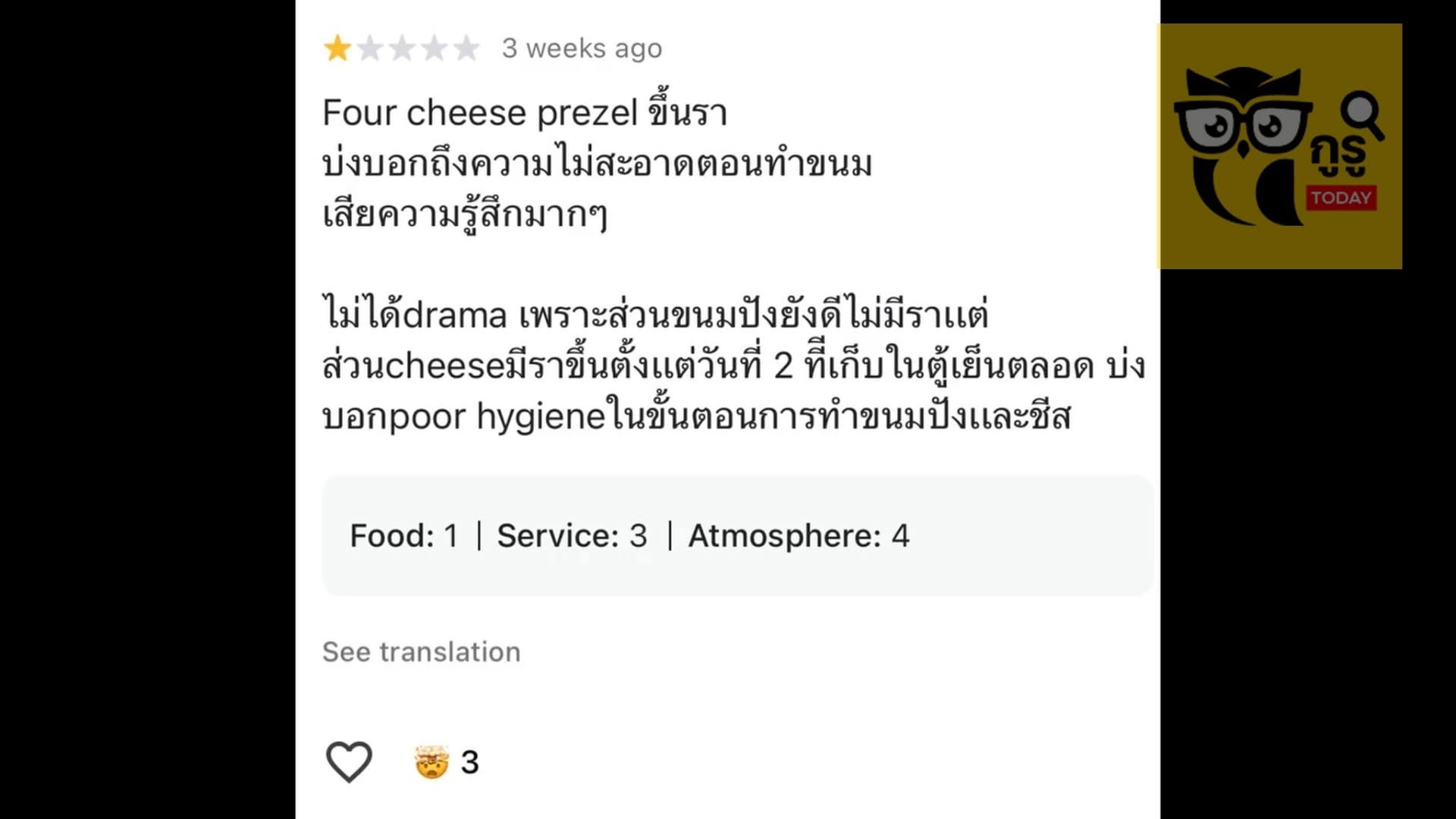Click the heart like icon
This screenshot has width=1456, height=819.
pos(349,761)
